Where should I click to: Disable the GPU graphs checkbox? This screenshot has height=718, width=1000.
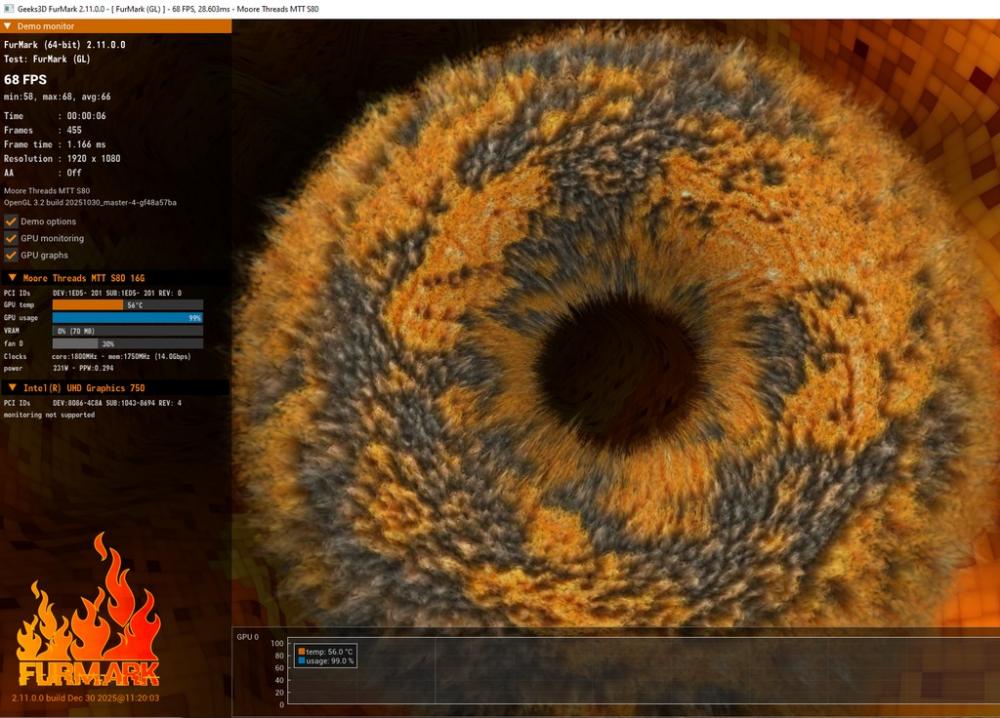point(11,255)
